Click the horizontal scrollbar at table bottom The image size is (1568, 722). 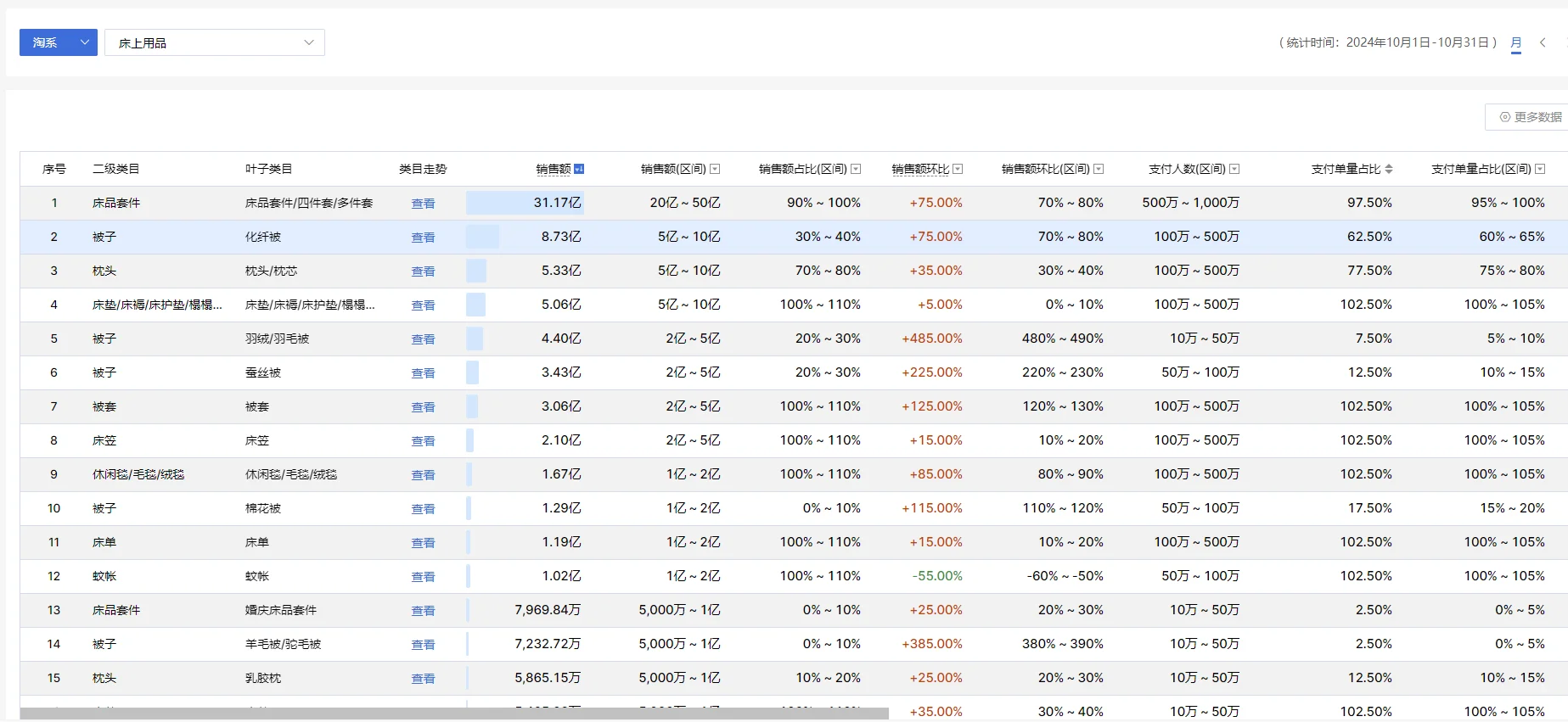tap(454, 714)
